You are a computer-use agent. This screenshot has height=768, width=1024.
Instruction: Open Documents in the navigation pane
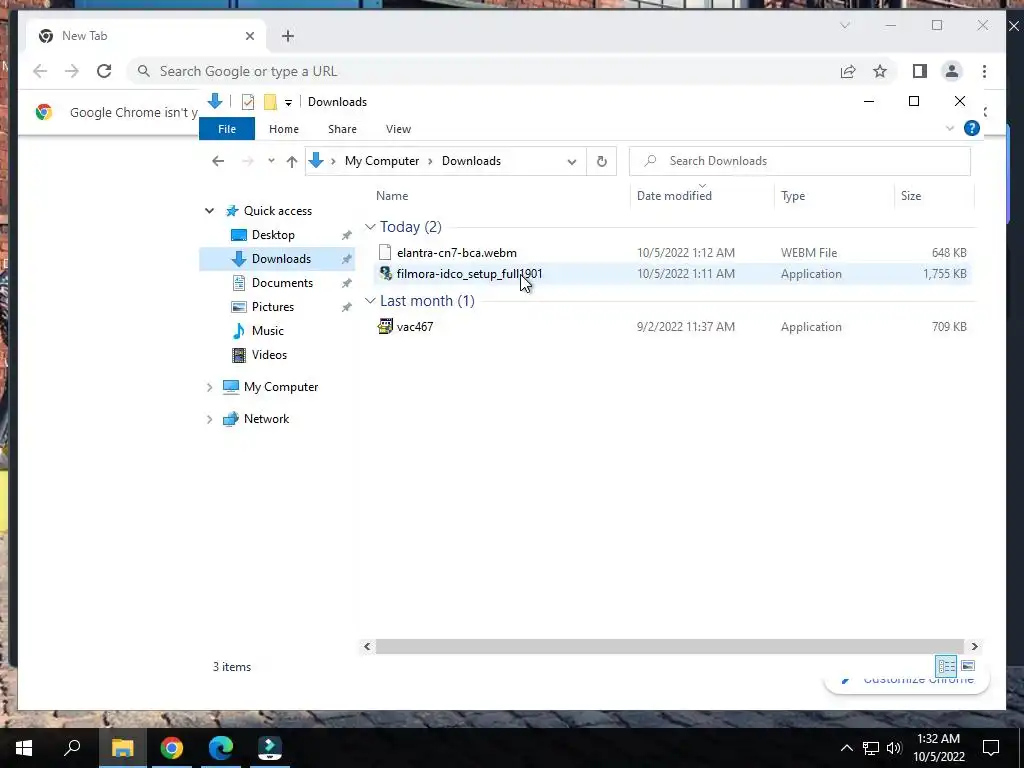coord(282,283)
